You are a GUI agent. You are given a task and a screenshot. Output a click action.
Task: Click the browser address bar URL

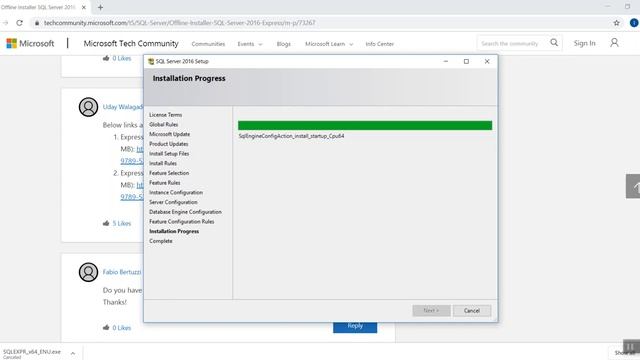coord(180,23)
